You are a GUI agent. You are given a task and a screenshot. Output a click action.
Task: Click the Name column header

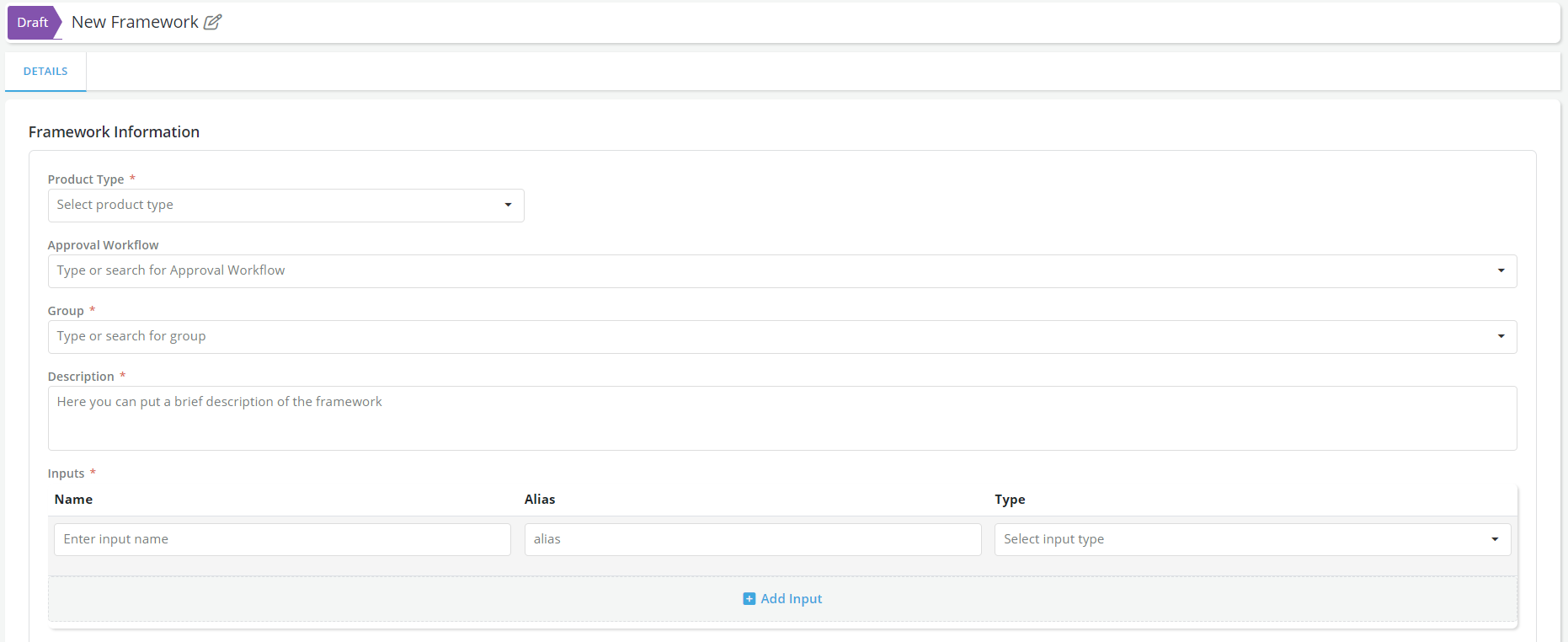[73, 500]
